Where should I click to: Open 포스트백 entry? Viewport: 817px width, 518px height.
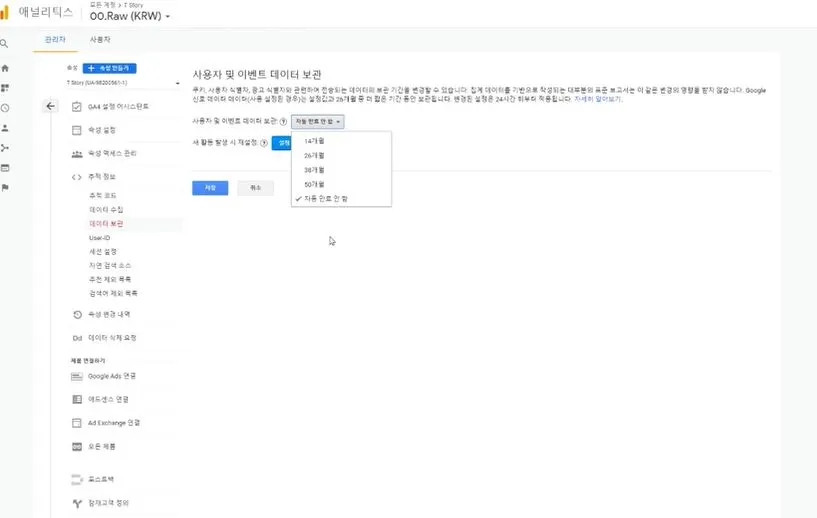[101, 479]
